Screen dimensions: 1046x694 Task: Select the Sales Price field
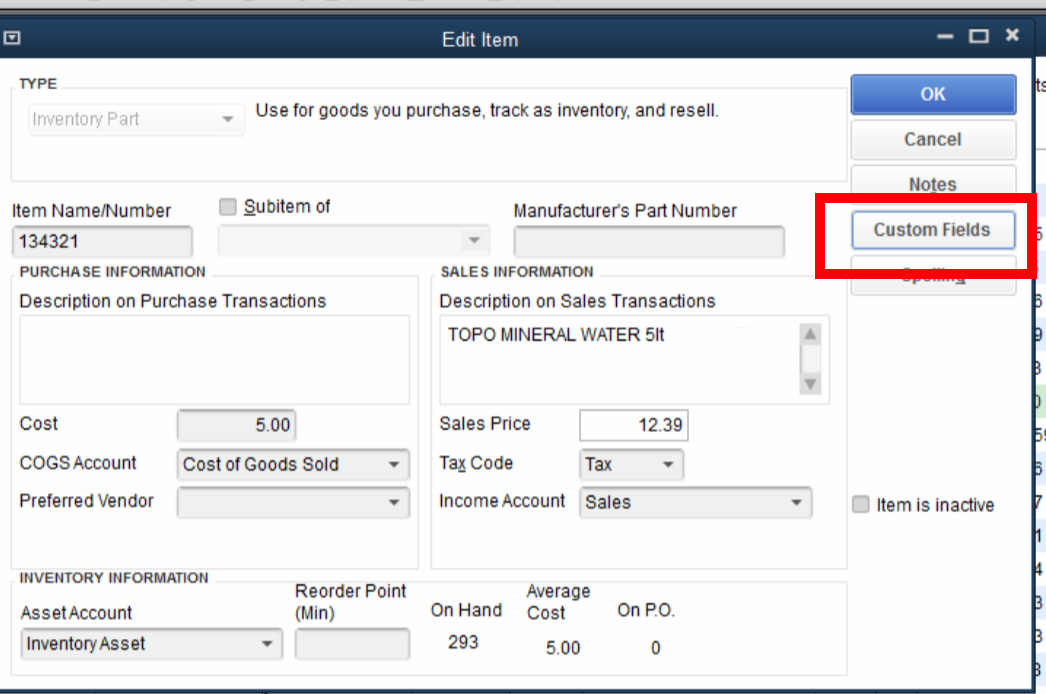click(x=633, y=425)
